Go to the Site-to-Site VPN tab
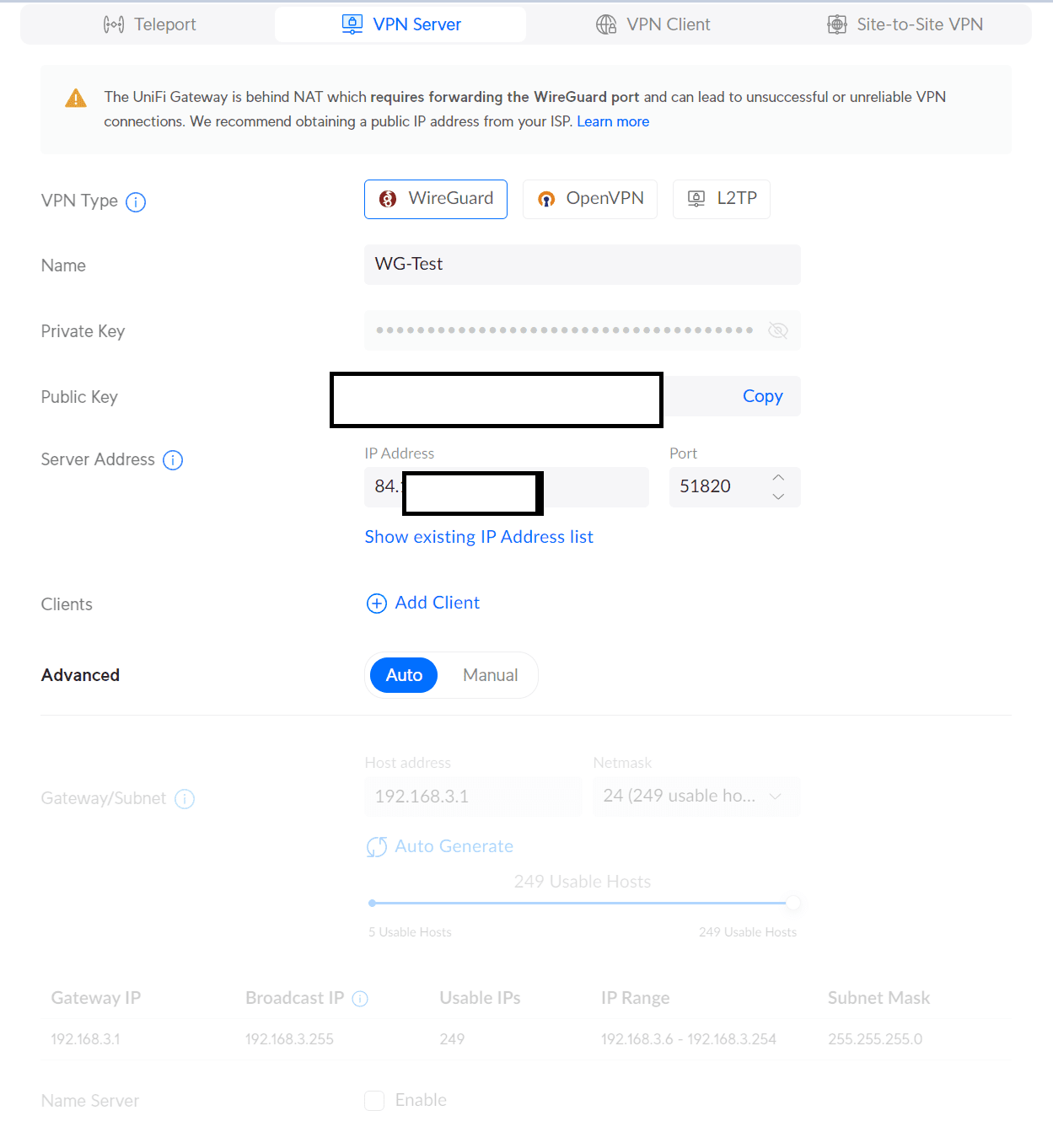This screenshot has height=1148, width=1053. click(905, 24)
